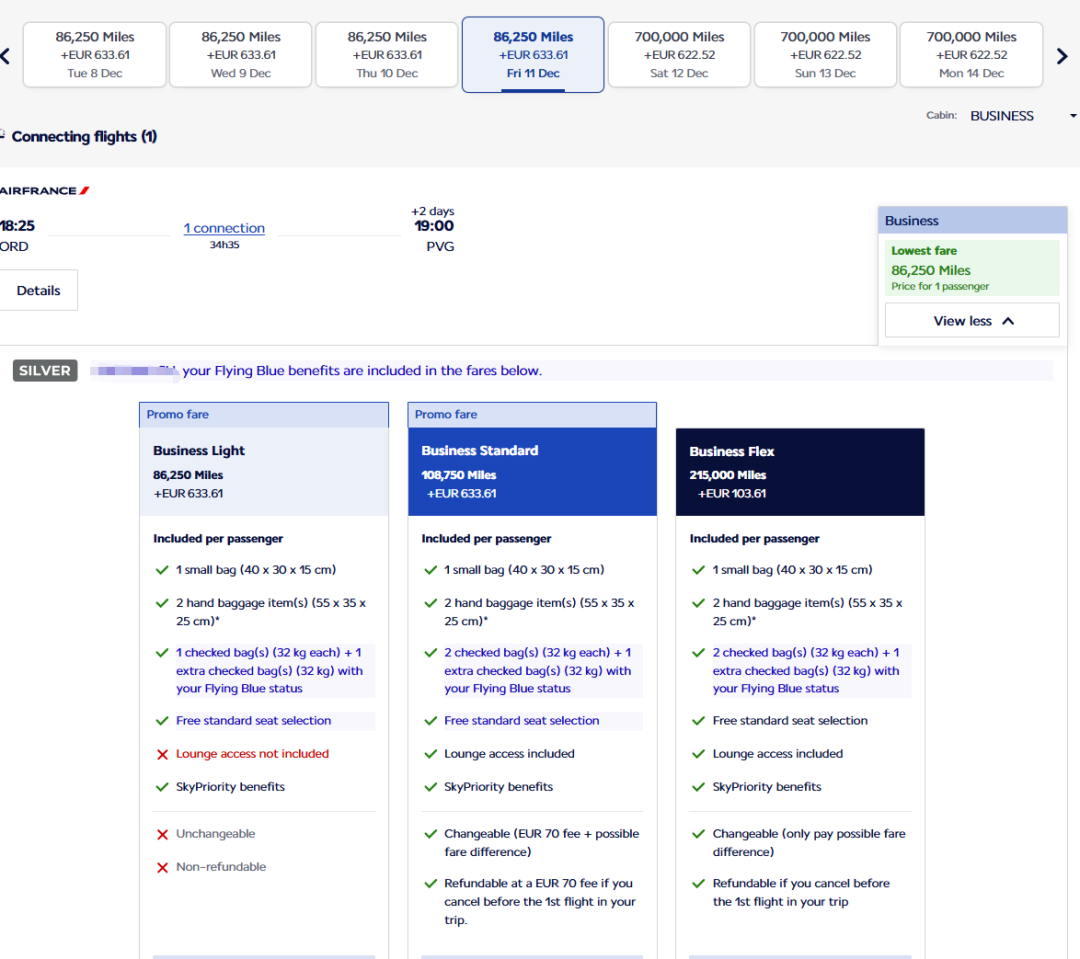Go to previous dates with left arrow
The width and height of the screenshot is (1080, 959).
(x=5, y=56)
